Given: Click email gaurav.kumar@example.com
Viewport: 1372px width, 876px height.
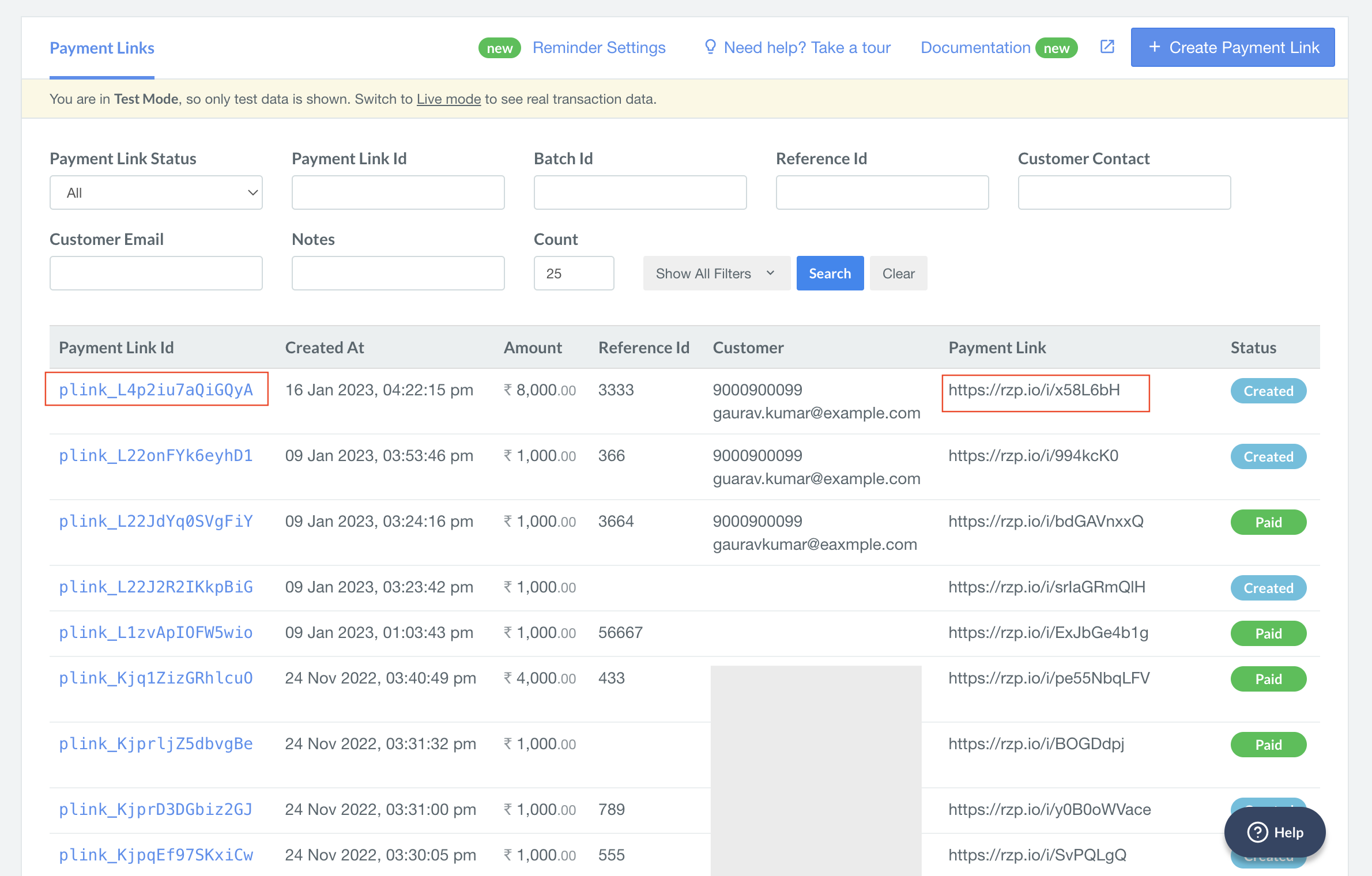Looking at the screenshot, I should 816,413.
